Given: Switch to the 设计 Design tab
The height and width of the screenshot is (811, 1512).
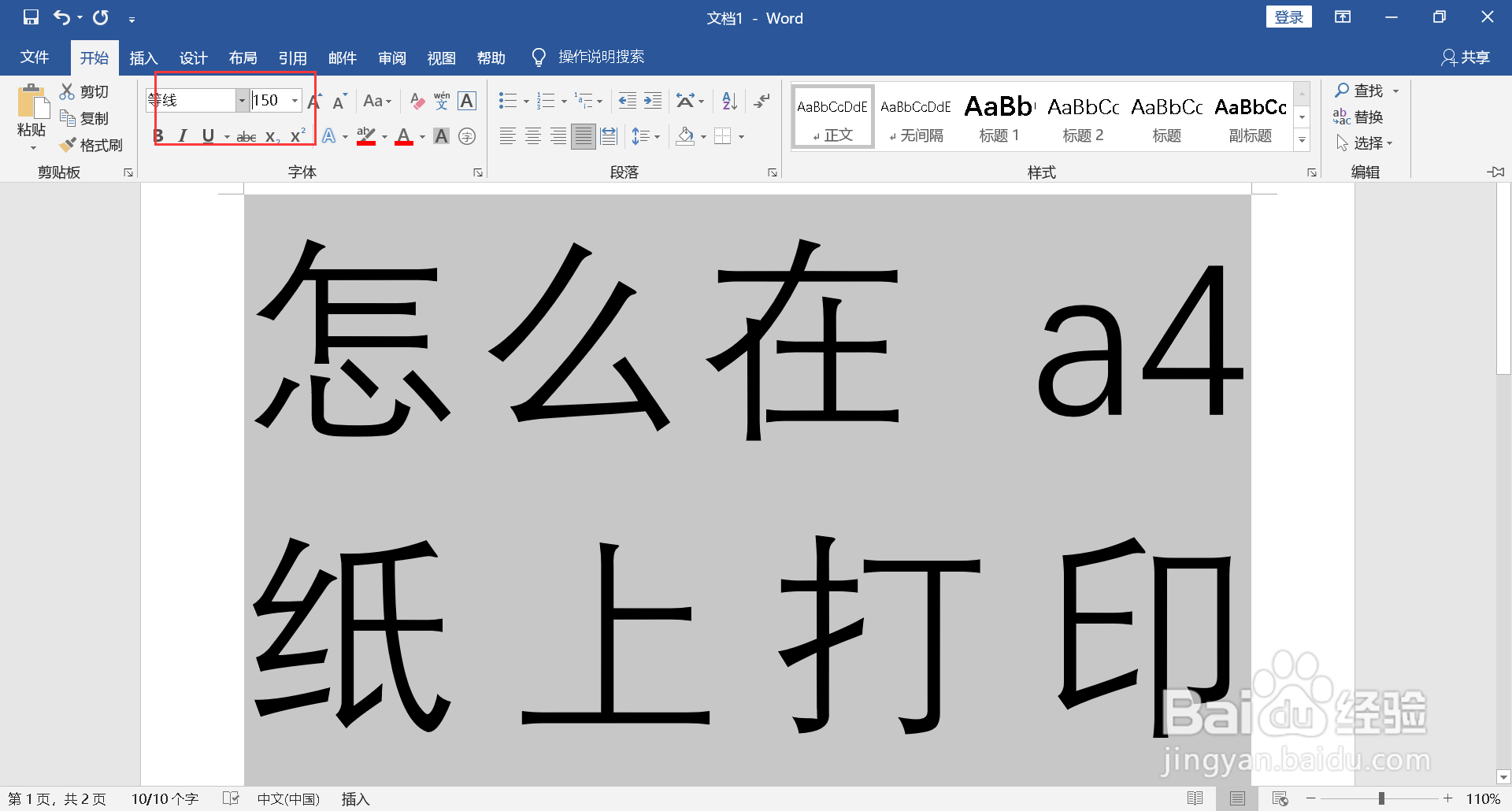Looking at the screenshot, I should (193, 57).
